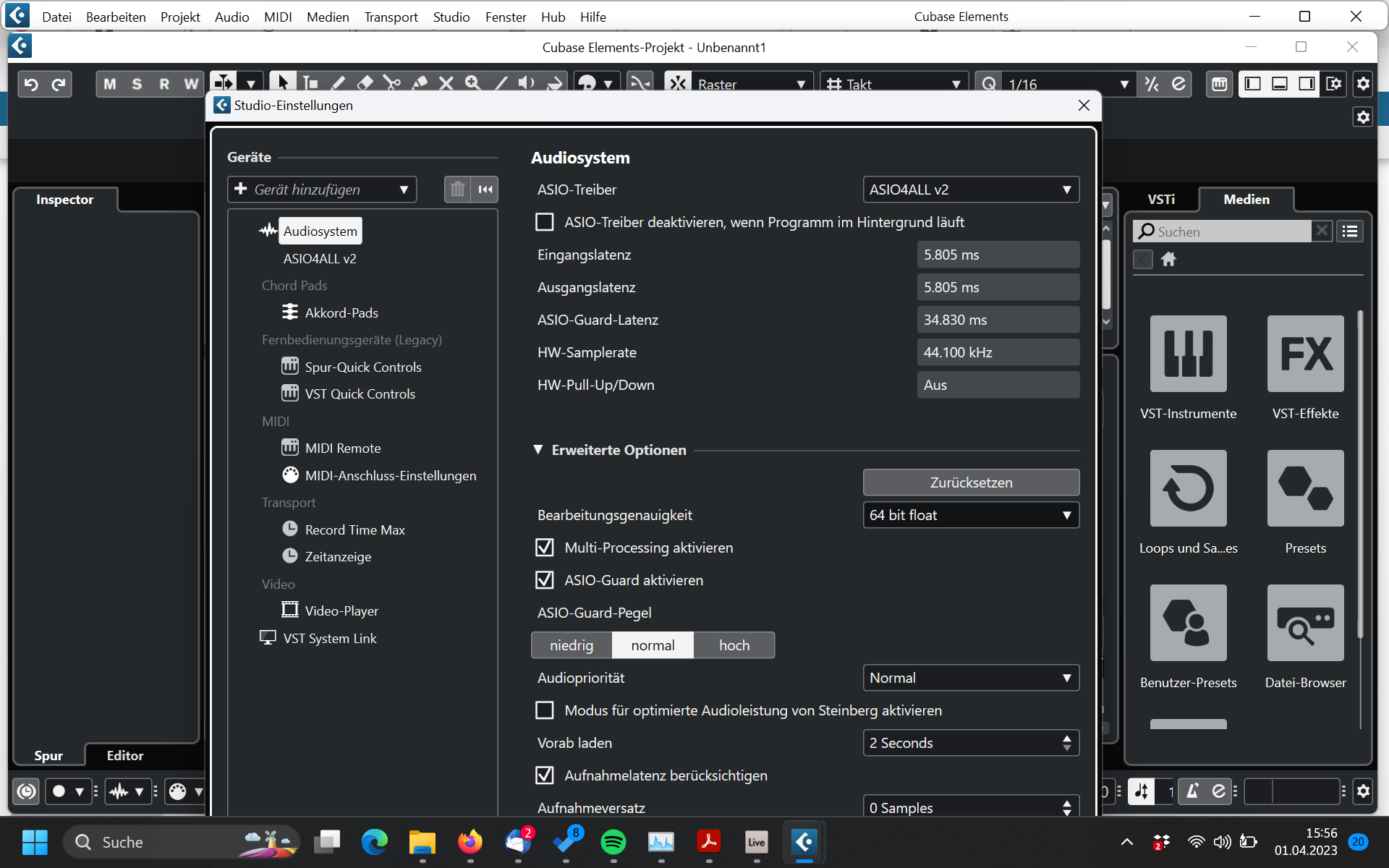Image resolution: width=1389 pixels, height=868 pixels.
Task: Toggle left zone visibility icon
Action: [x=1252, y=84]
